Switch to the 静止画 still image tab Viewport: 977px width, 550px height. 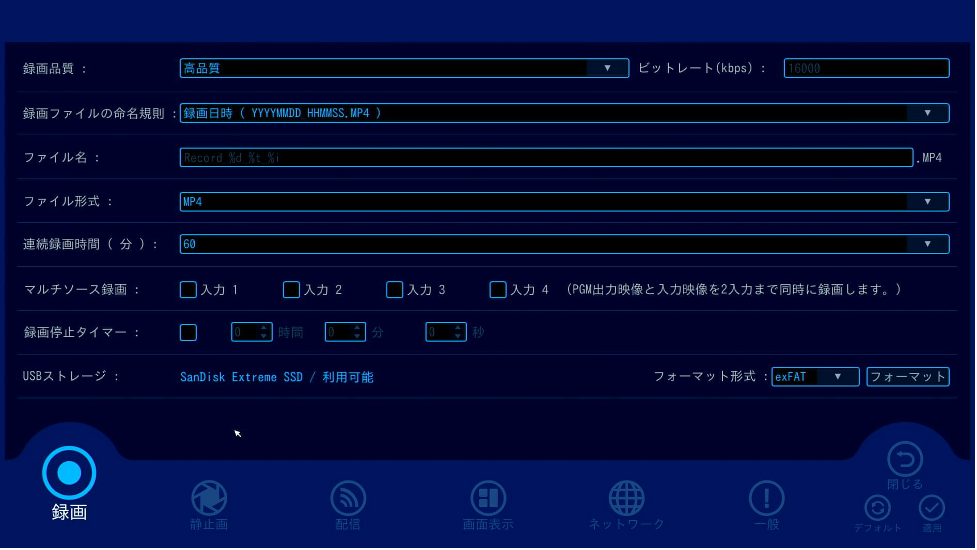tap(209, 505)
